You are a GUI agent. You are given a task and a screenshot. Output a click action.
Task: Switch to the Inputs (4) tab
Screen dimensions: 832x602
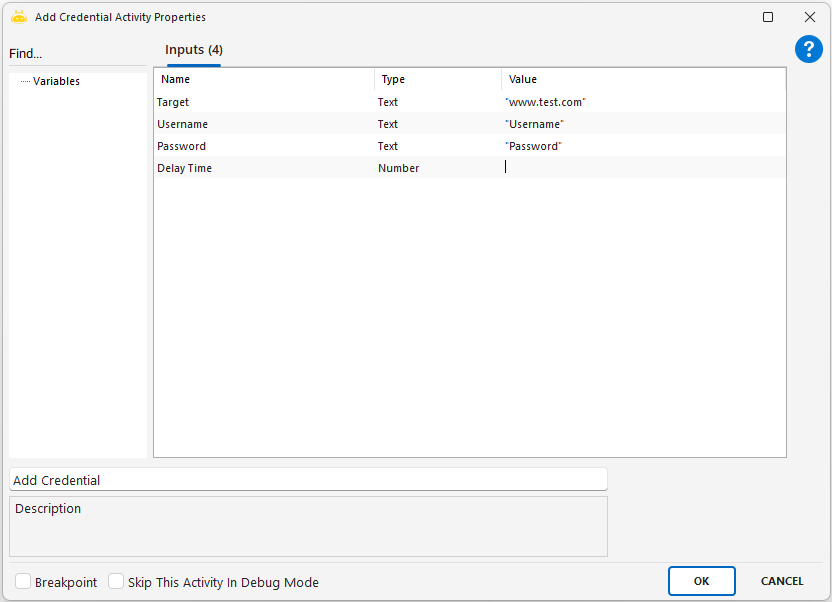pyautogui.click(x=194, y=50)
